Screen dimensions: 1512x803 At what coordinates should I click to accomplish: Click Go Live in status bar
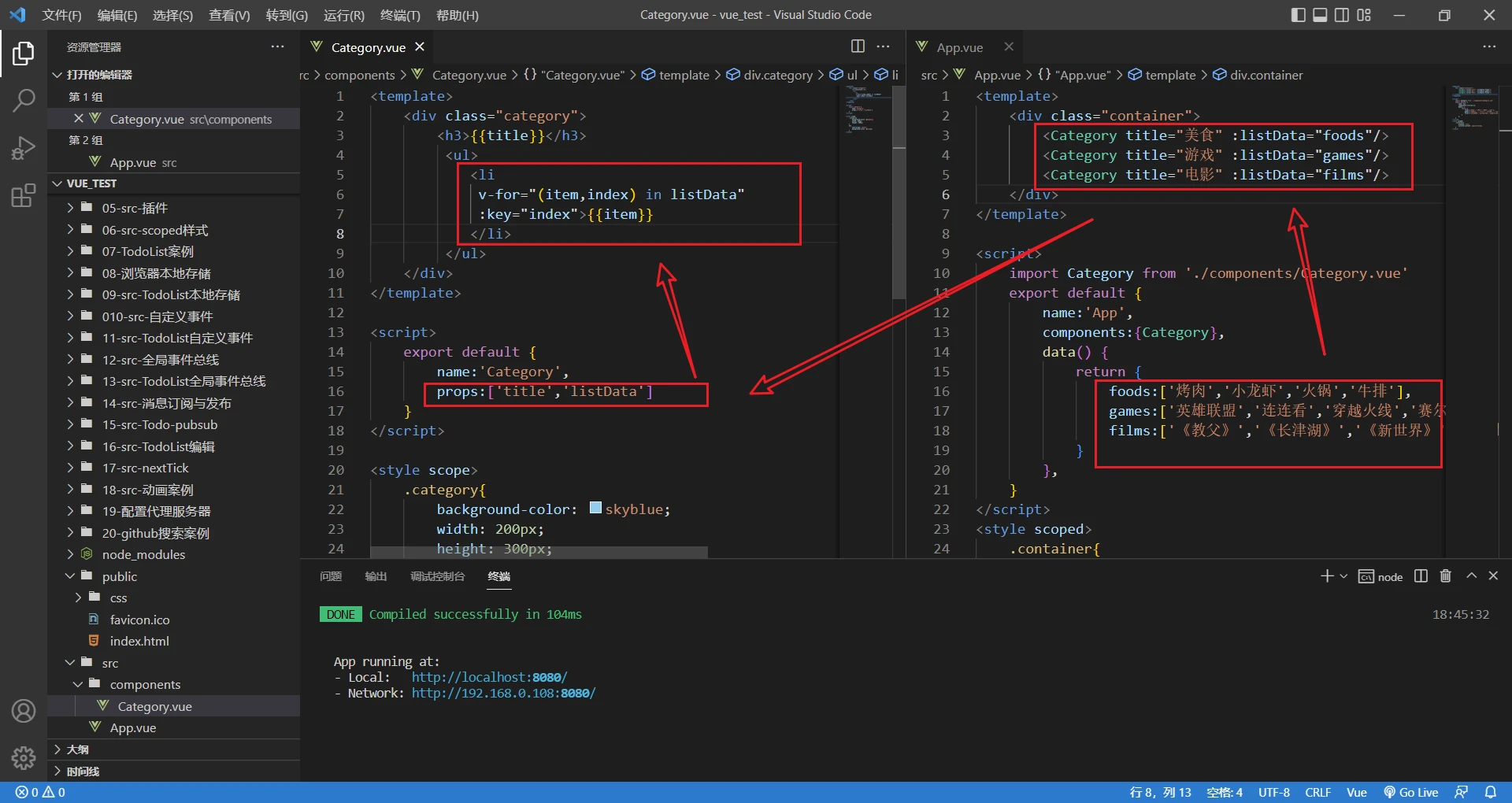pos(1411,792)
